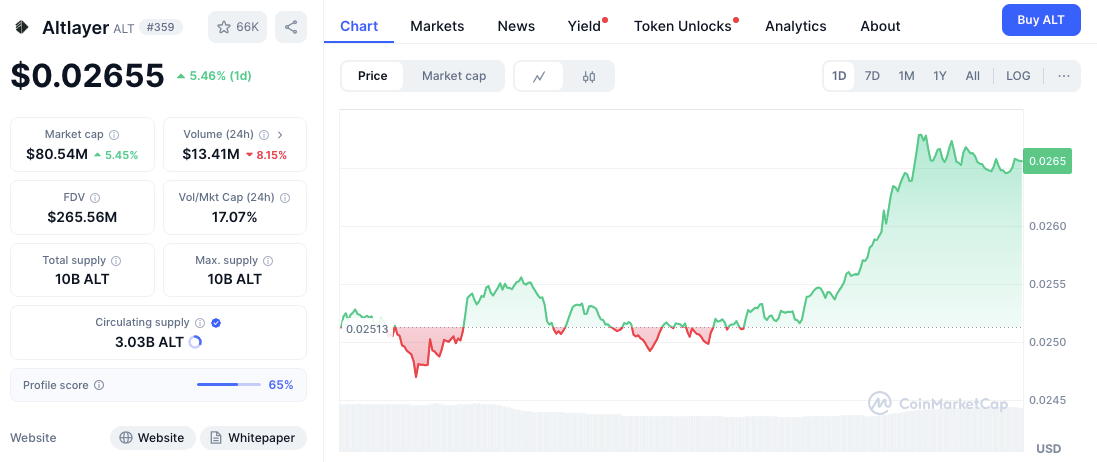This screenshot has width=1097, height=462.
Task: Open the share icon button
Action: point(291,27)
